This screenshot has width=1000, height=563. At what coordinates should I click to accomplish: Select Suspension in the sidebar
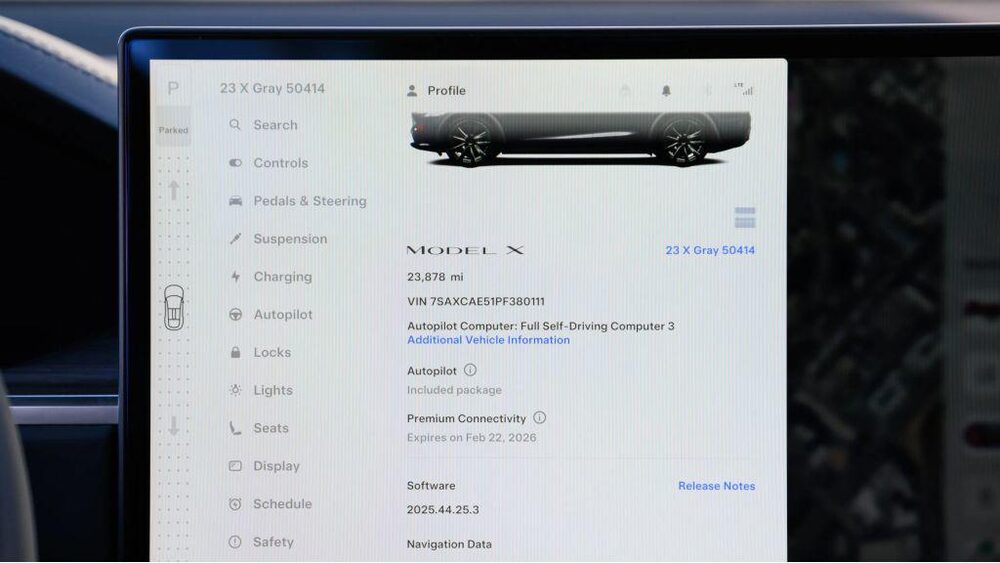(x=289, y=239)
